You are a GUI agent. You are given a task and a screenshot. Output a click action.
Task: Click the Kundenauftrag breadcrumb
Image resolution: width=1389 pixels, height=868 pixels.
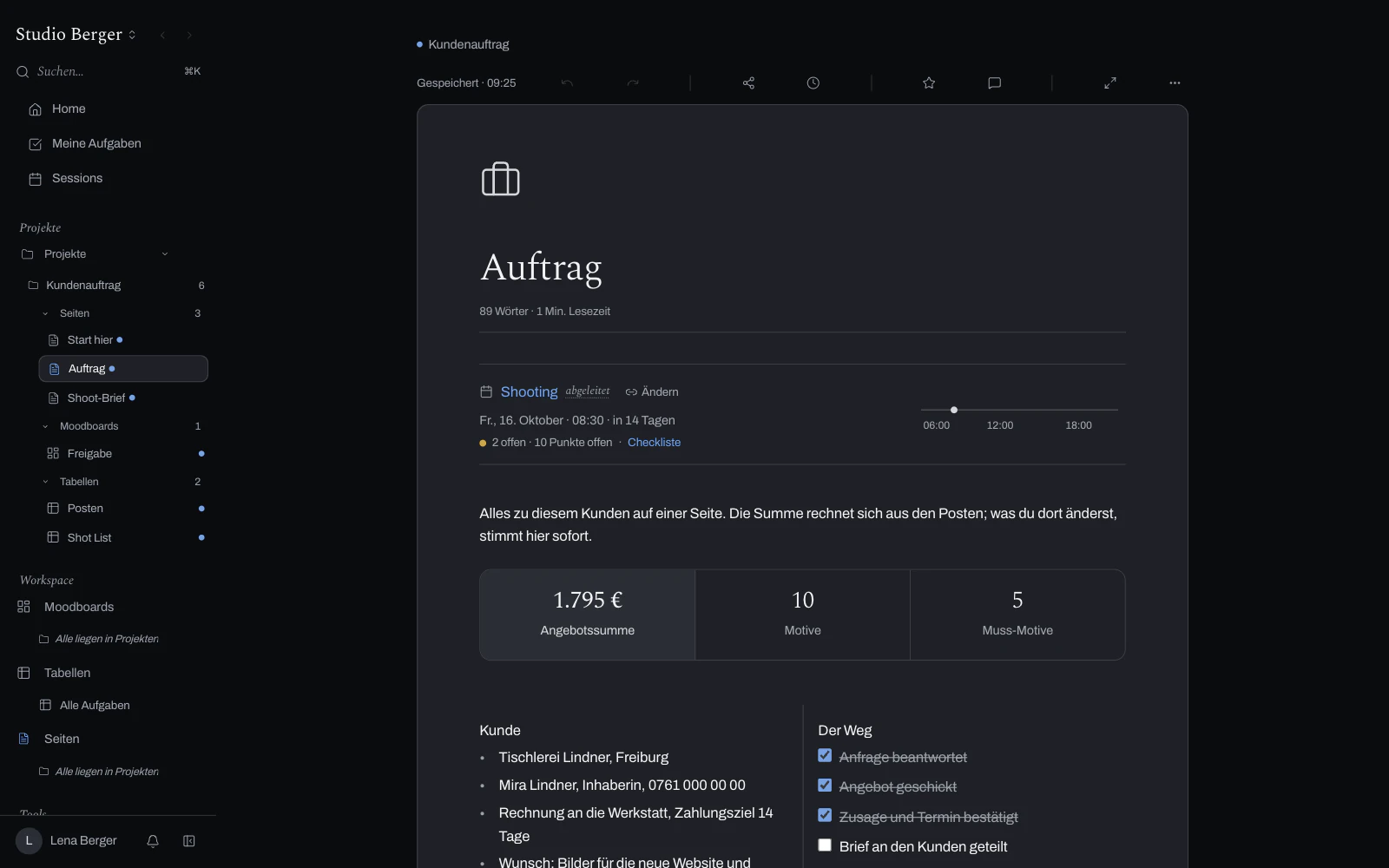pos(468,44)
